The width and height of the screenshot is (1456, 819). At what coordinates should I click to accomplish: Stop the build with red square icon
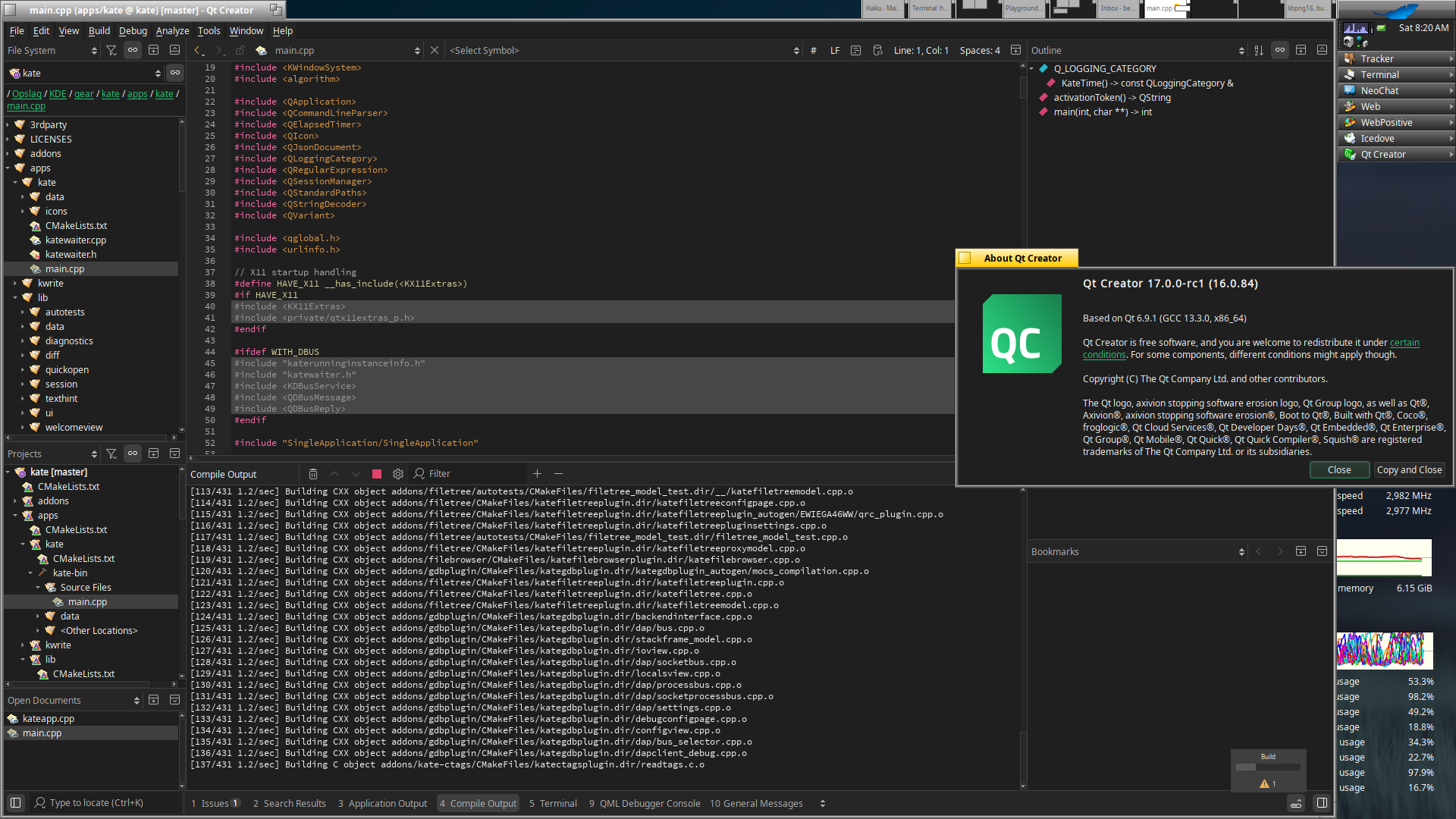(x=377, y=474)
